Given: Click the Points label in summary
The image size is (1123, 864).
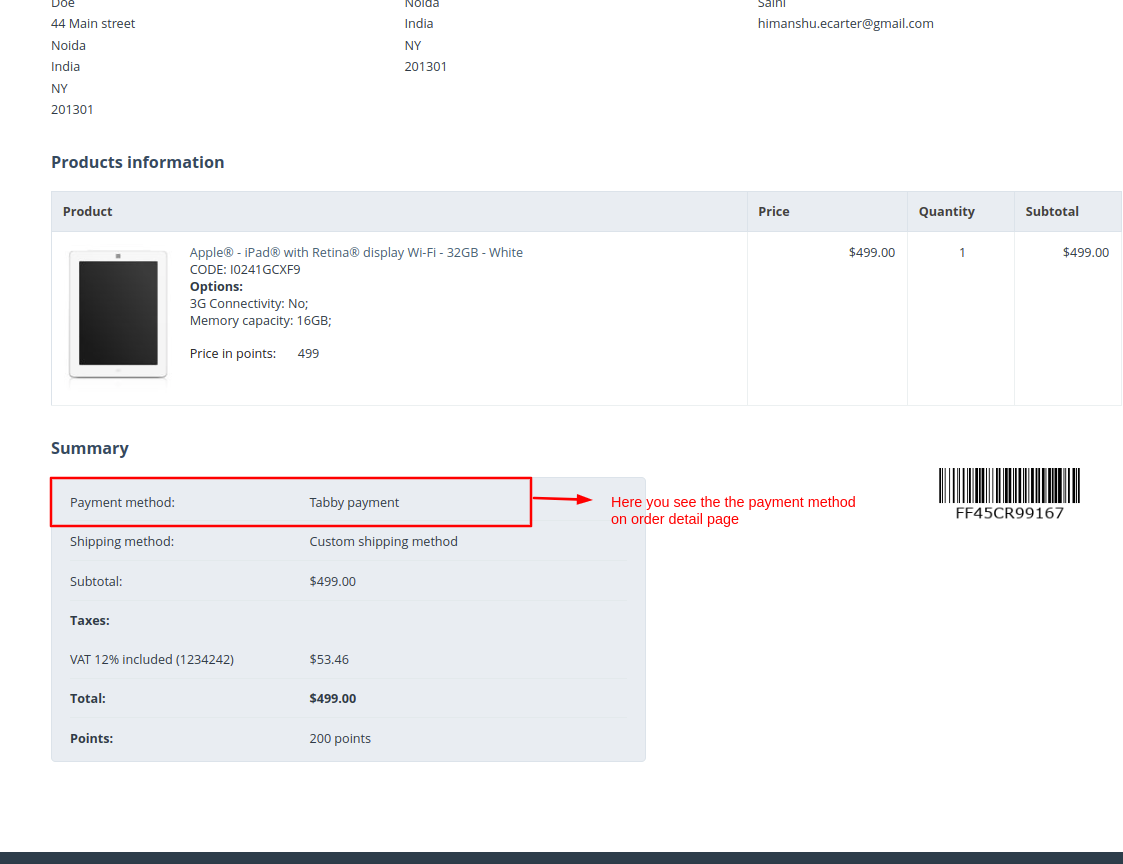Looking at the screenshot, I should (91, 738).
